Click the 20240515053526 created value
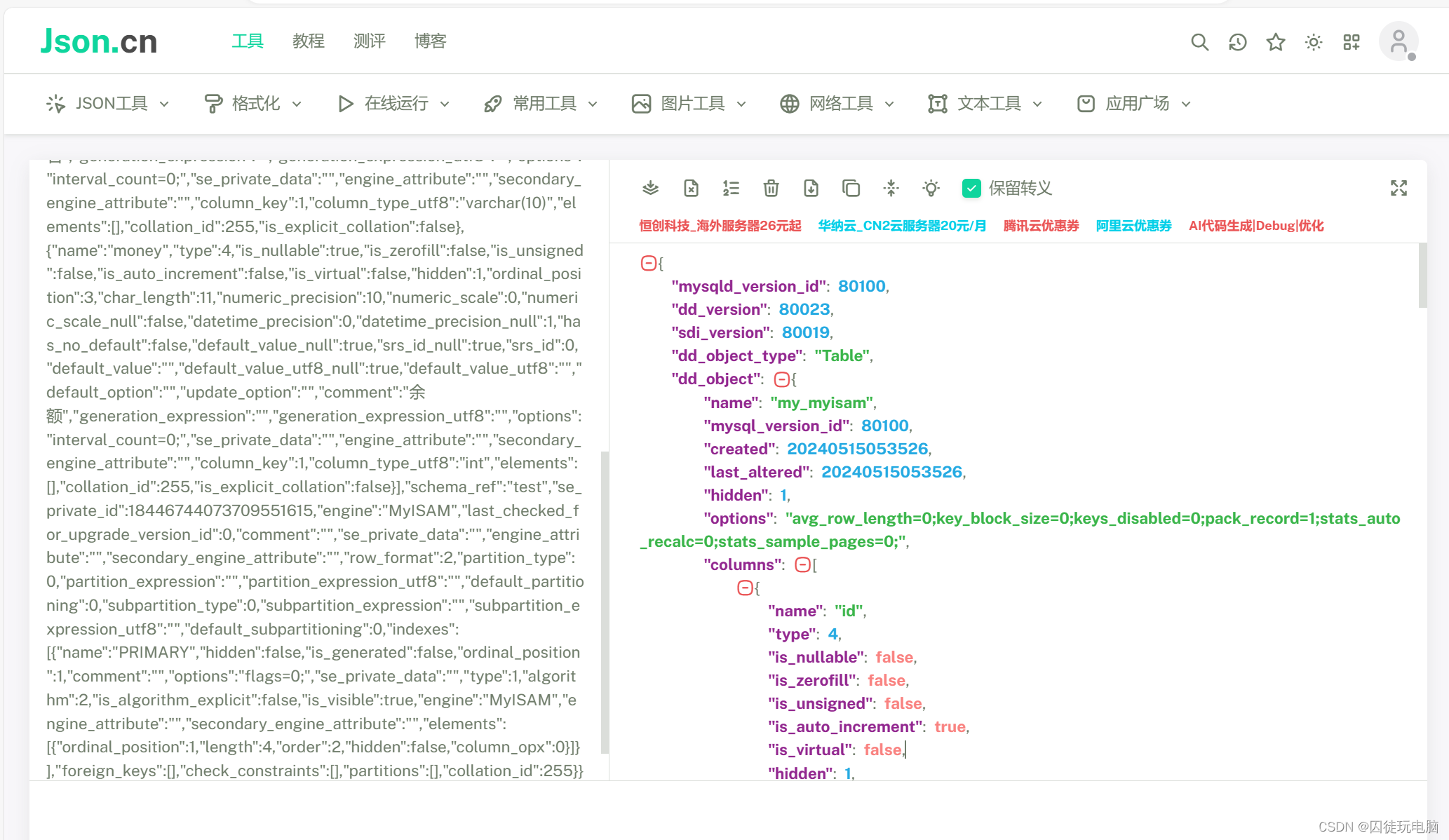Viewport: 1449px width, 840px height. click(x=857, y=449)
